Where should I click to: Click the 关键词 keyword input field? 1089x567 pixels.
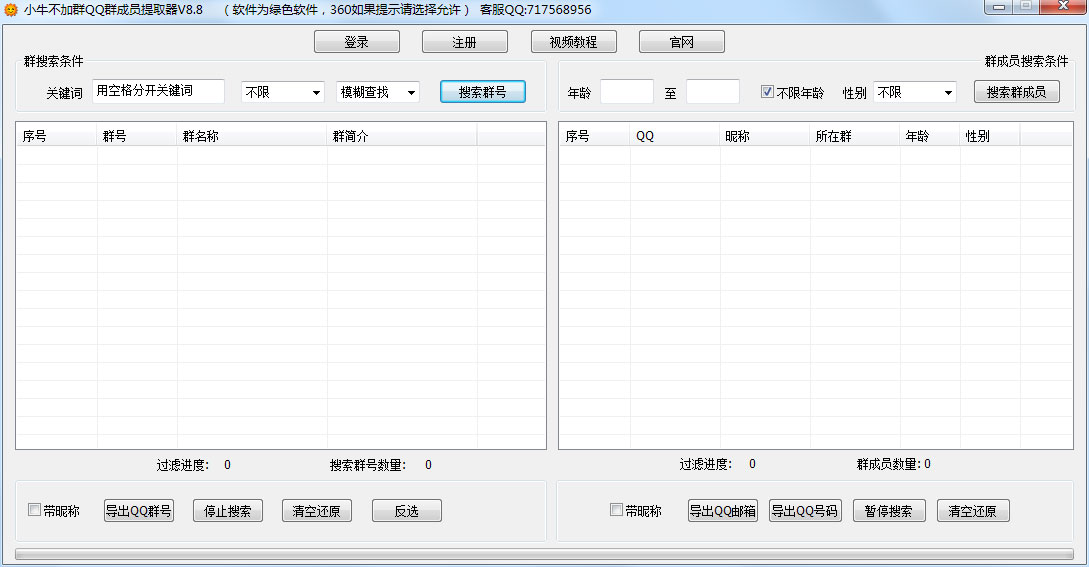(x=158, y=92)
